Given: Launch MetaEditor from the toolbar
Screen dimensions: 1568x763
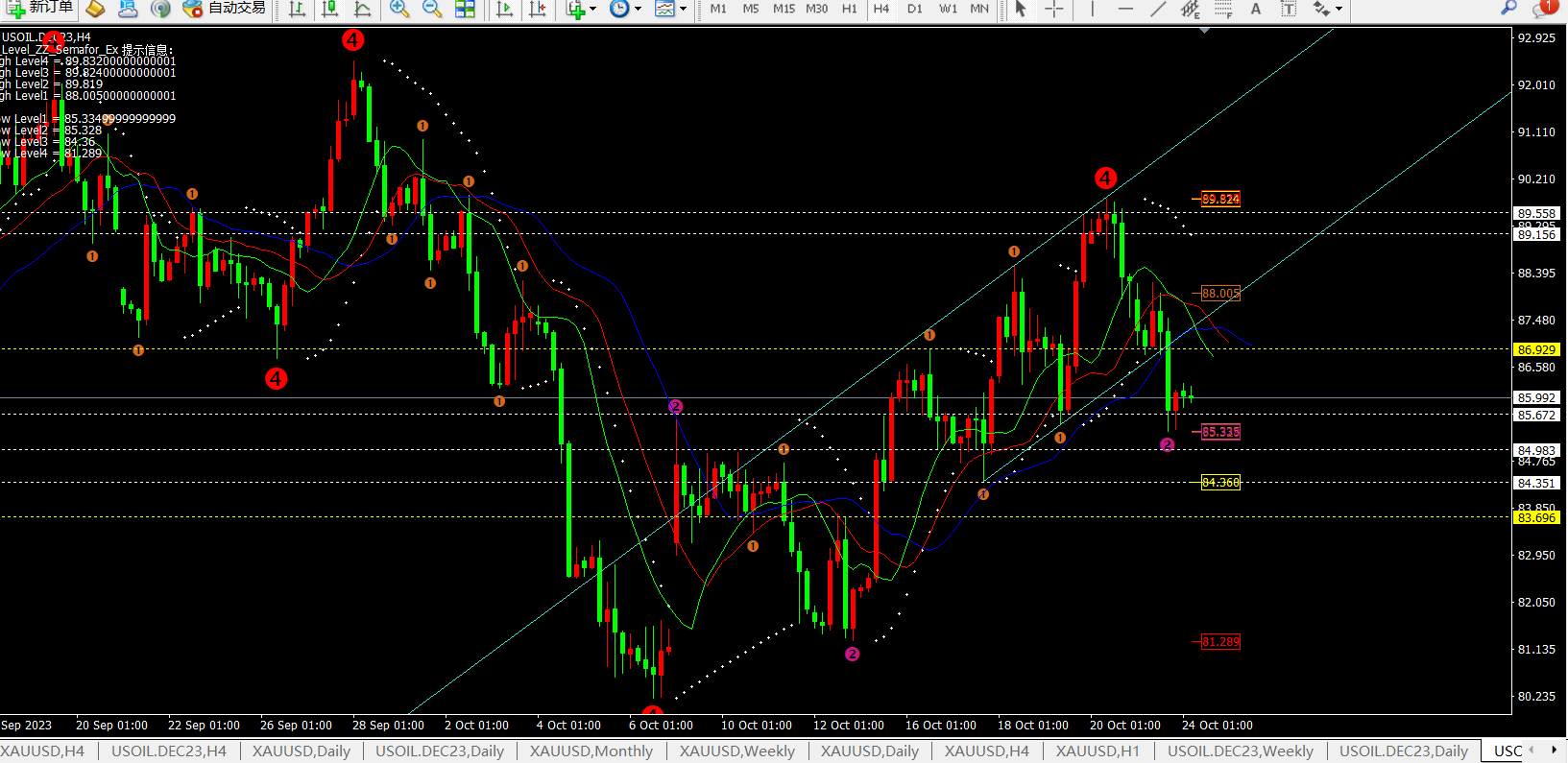Looking at the screenshot, I should [95, 9].
